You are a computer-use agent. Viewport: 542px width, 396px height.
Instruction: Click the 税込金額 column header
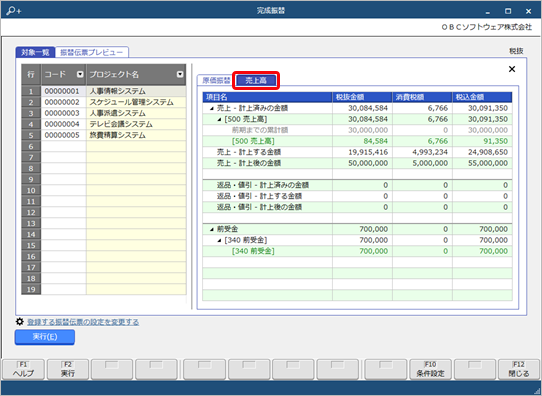[x=482, y=97]
